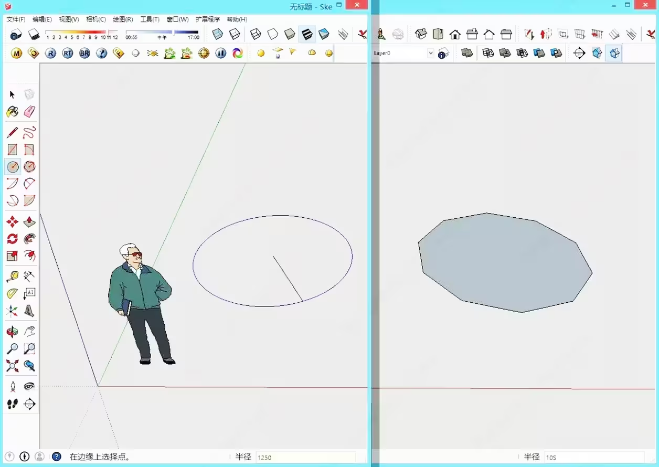Screen dimensions: 659x467
Task: Adjust the shadow time-of-day slider
Action: (x=162, y=32)
